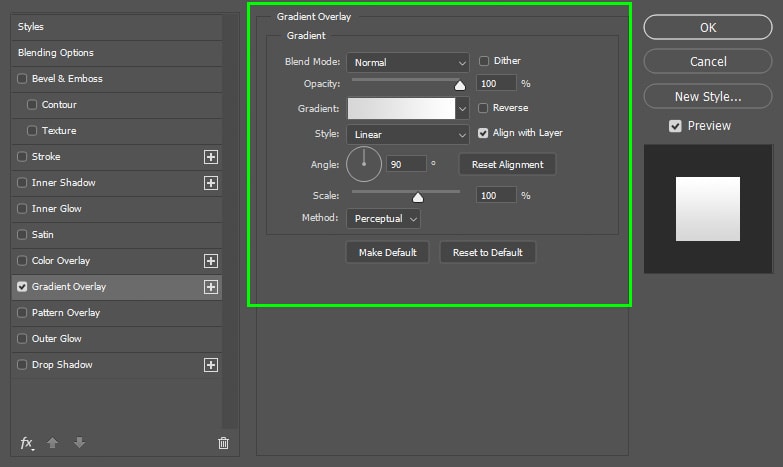The height and width of the screenshot is (467, 783).
Task: Click the gradient color swatch preview
Action: 401,108
